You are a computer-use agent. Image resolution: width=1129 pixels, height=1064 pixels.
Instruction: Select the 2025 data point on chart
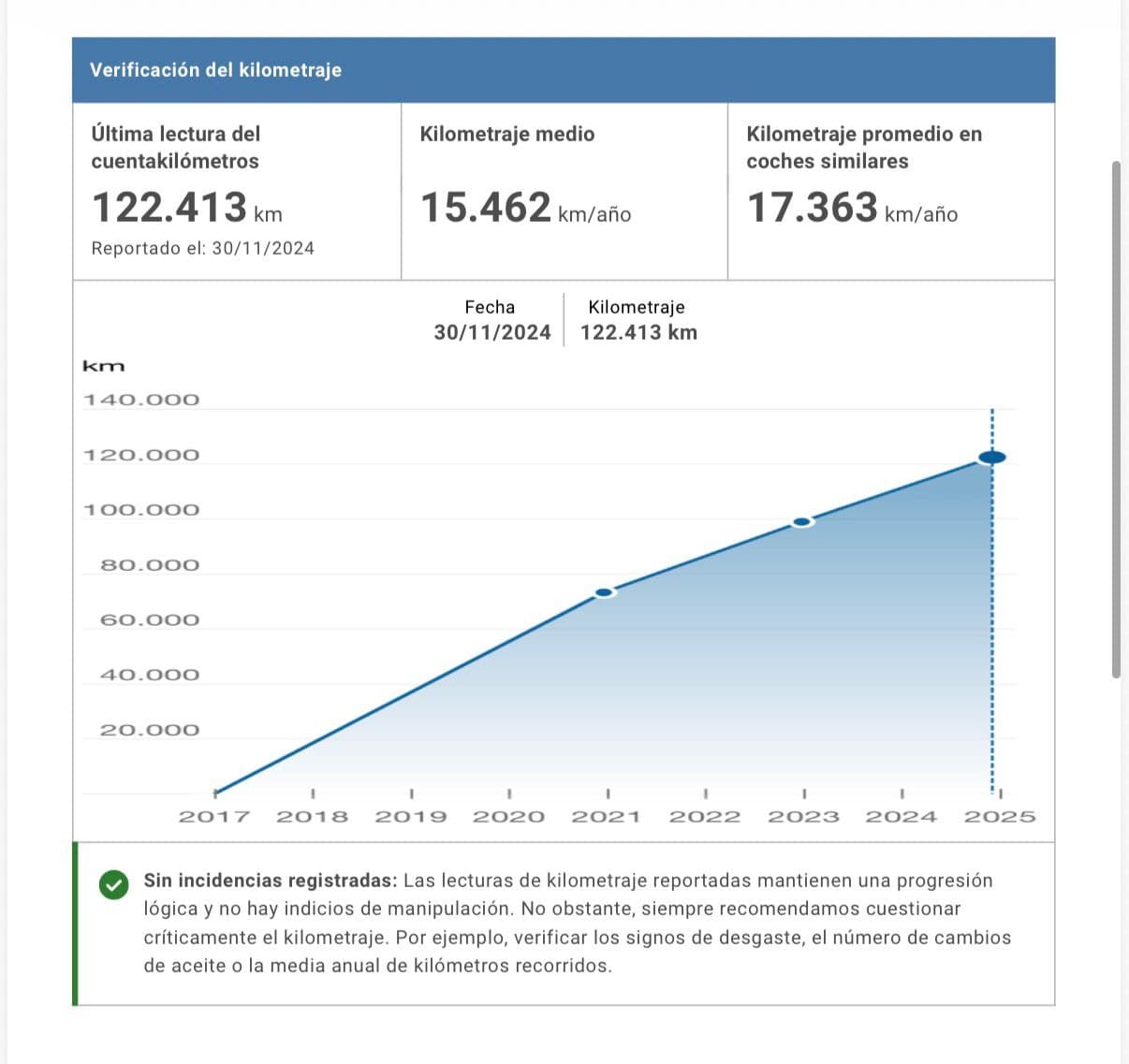(991, 458)
